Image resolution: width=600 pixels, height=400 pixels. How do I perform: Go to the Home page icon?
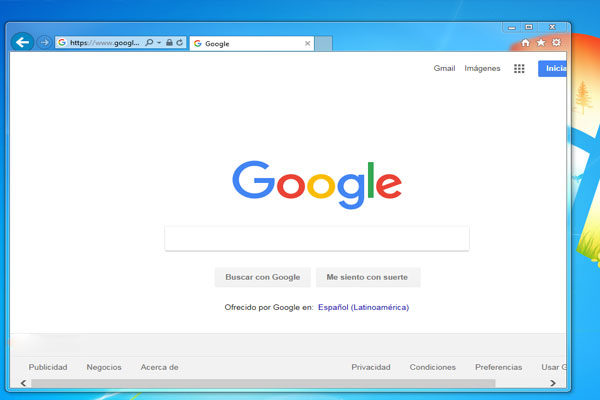(525, 42)
